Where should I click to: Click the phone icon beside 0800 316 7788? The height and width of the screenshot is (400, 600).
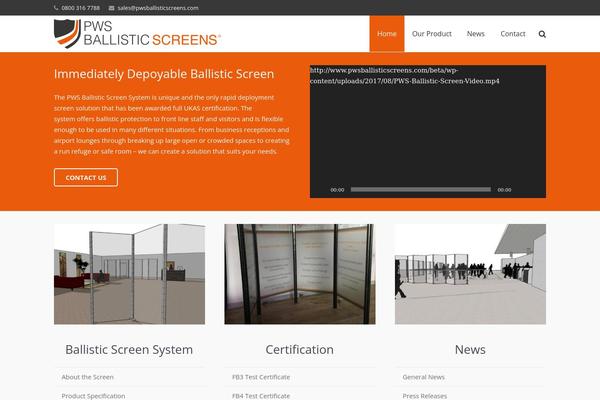point(56,8)
